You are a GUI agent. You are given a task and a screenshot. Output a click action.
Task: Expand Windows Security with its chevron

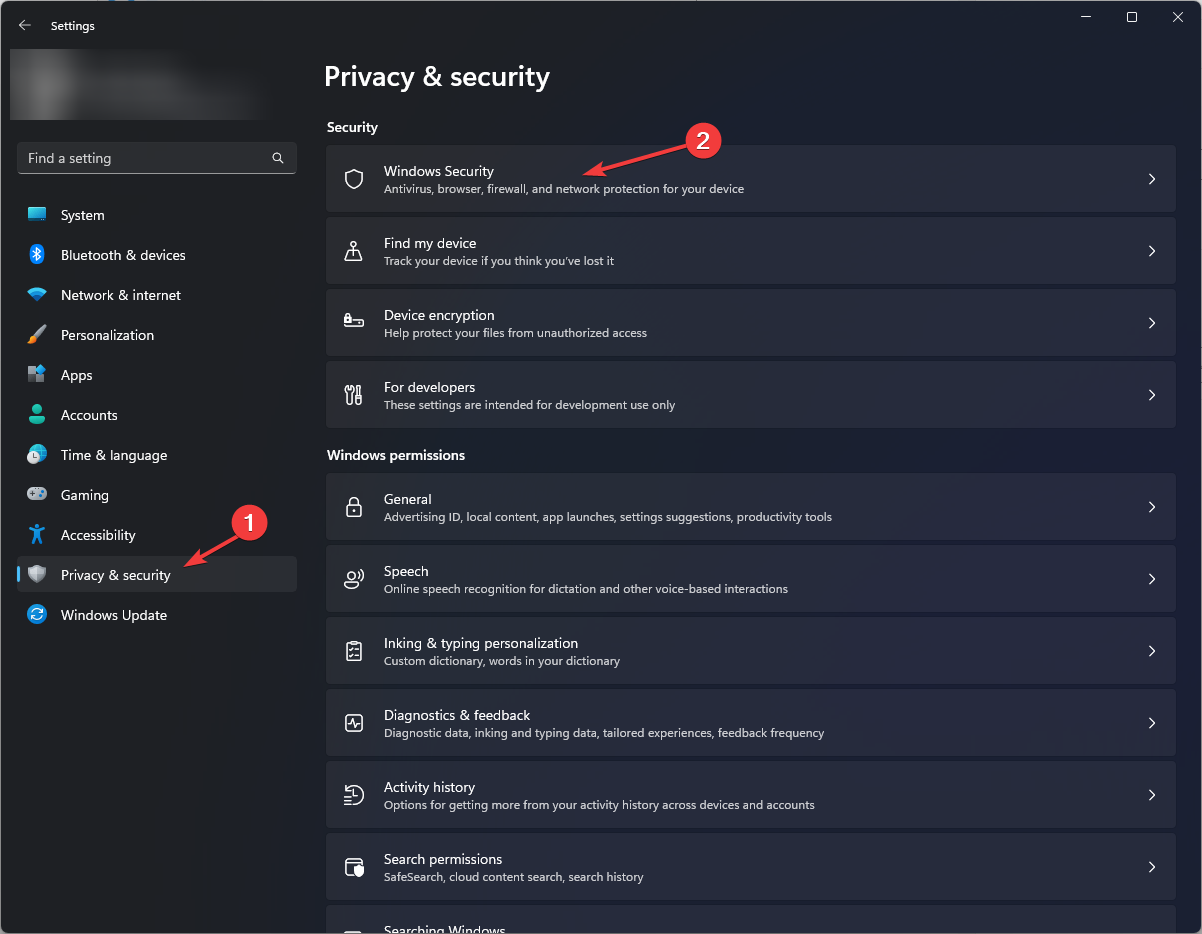click(1152, 179)
